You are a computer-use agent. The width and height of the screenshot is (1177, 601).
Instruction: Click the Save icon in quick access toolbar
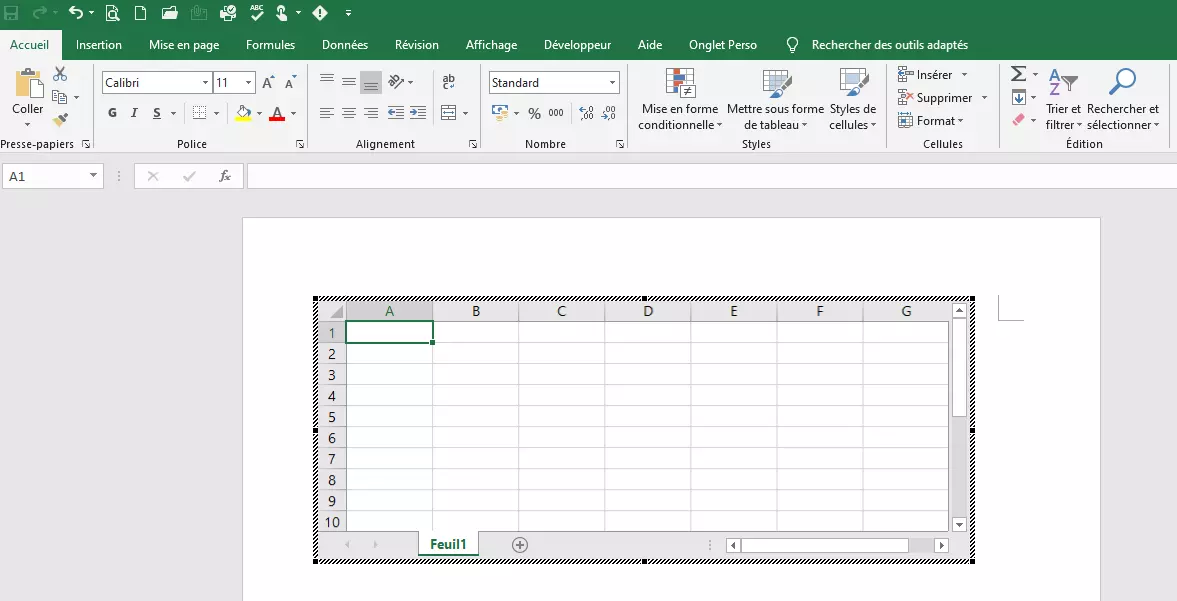point(11,13)
